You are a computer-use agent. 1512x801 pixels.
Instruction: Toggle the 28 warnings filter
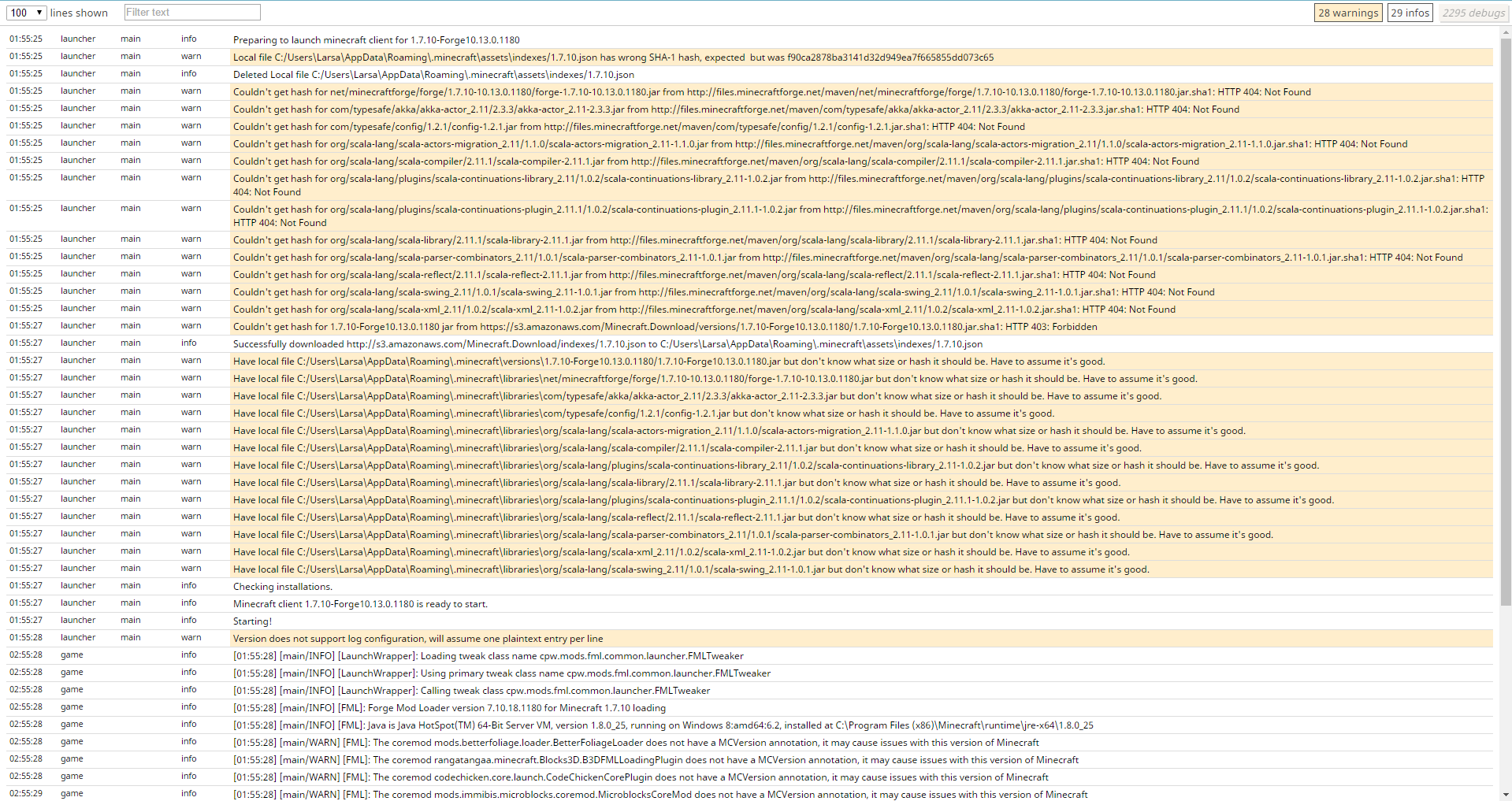(x=1348, y=13)
